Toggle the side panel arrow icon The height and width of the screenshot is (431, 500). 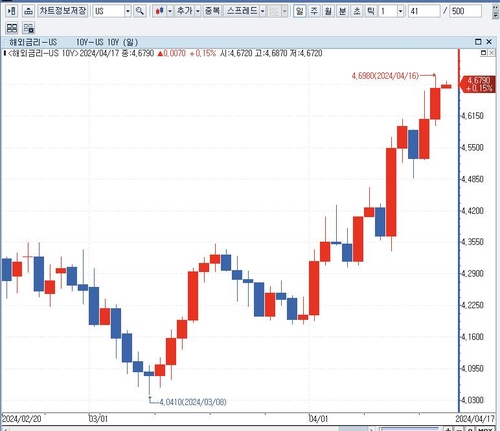point(12,11)
